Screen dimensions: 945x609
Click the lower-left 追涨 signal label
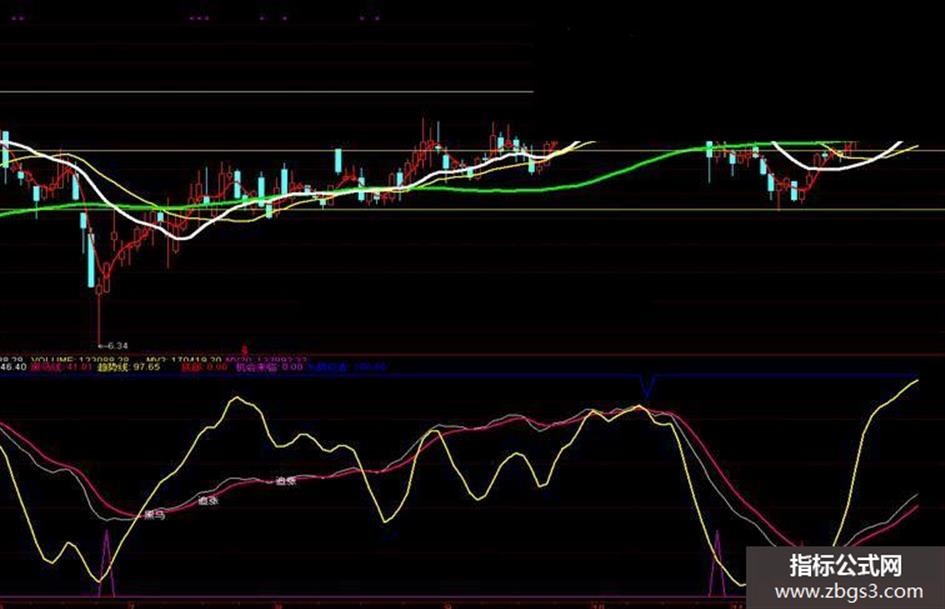[x=208, y=500]
